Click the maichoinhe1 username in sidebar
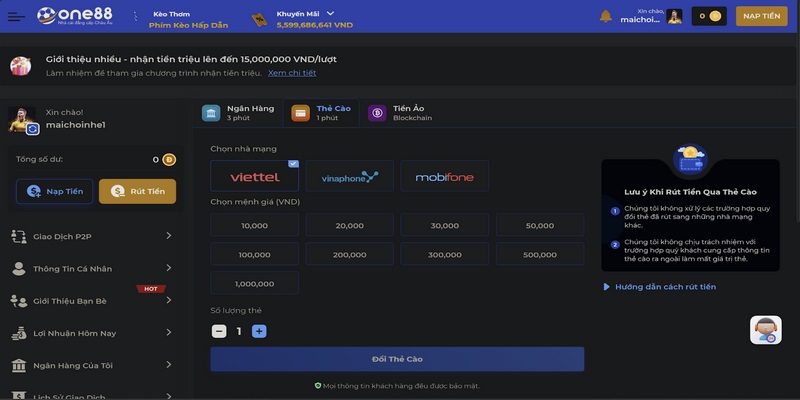 (76, 125)
